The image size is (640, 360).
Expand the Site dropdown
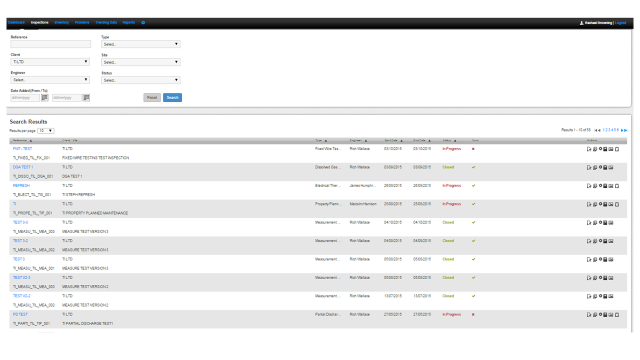[x=140, y=62]
